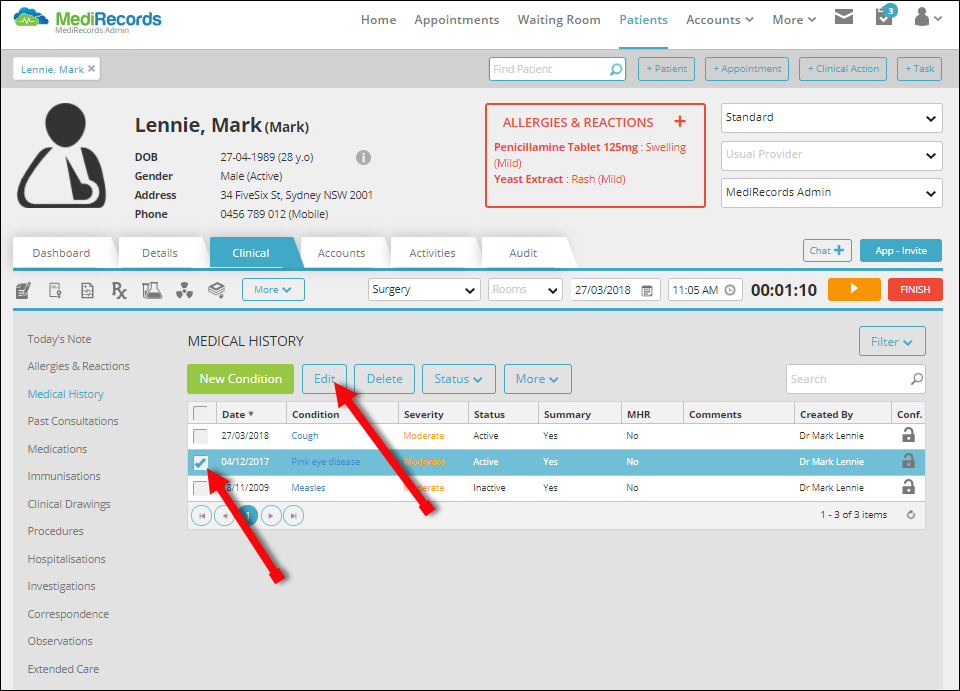Go to next page of results
The image size is (960, 691).
tap(271, 515)
